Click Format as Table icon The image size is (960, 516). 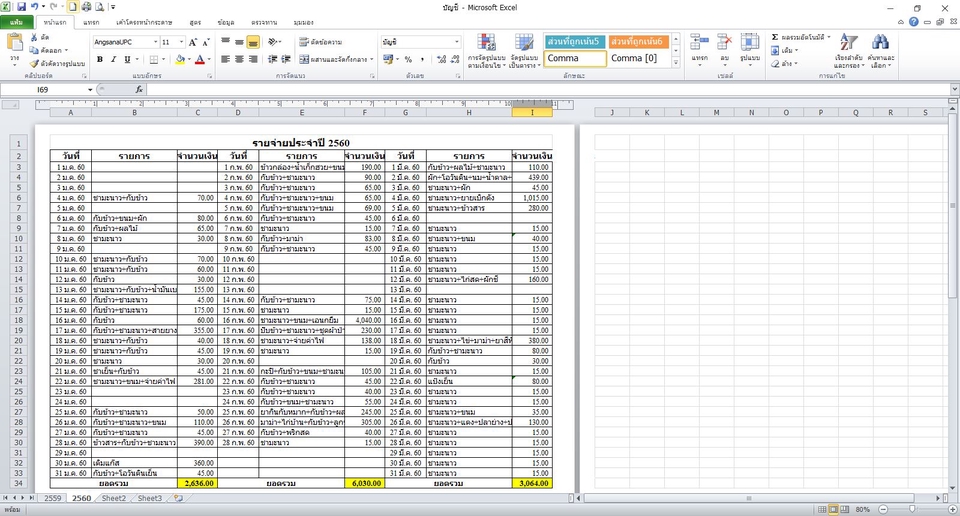tap(524, 42)
